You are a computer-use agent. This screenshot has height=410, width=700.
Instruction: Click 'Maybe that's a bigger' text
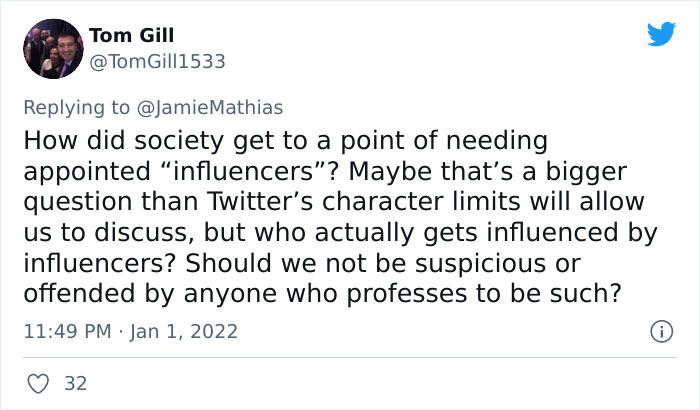pos(488,172)
